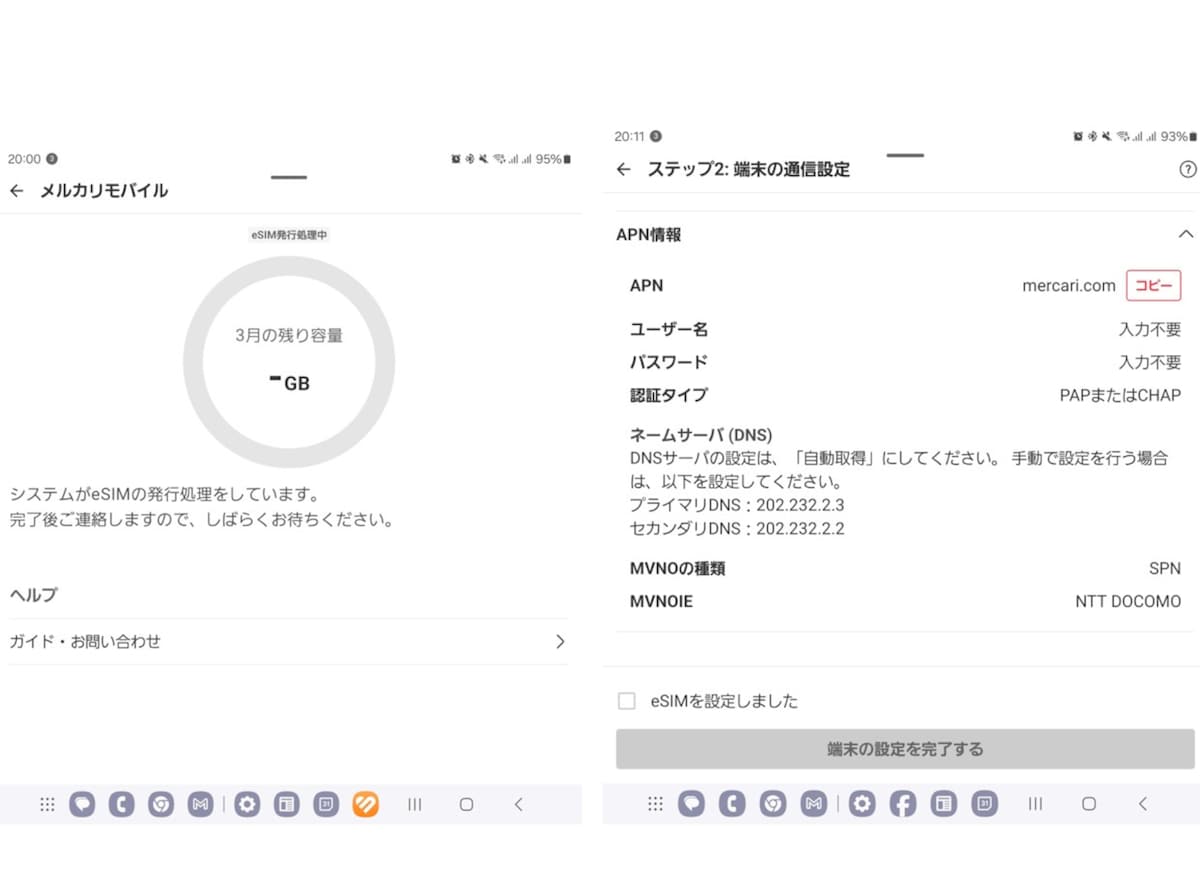Tap 3月の残り容量 label
The image size is (1200, 895).
tap(289, 336)
